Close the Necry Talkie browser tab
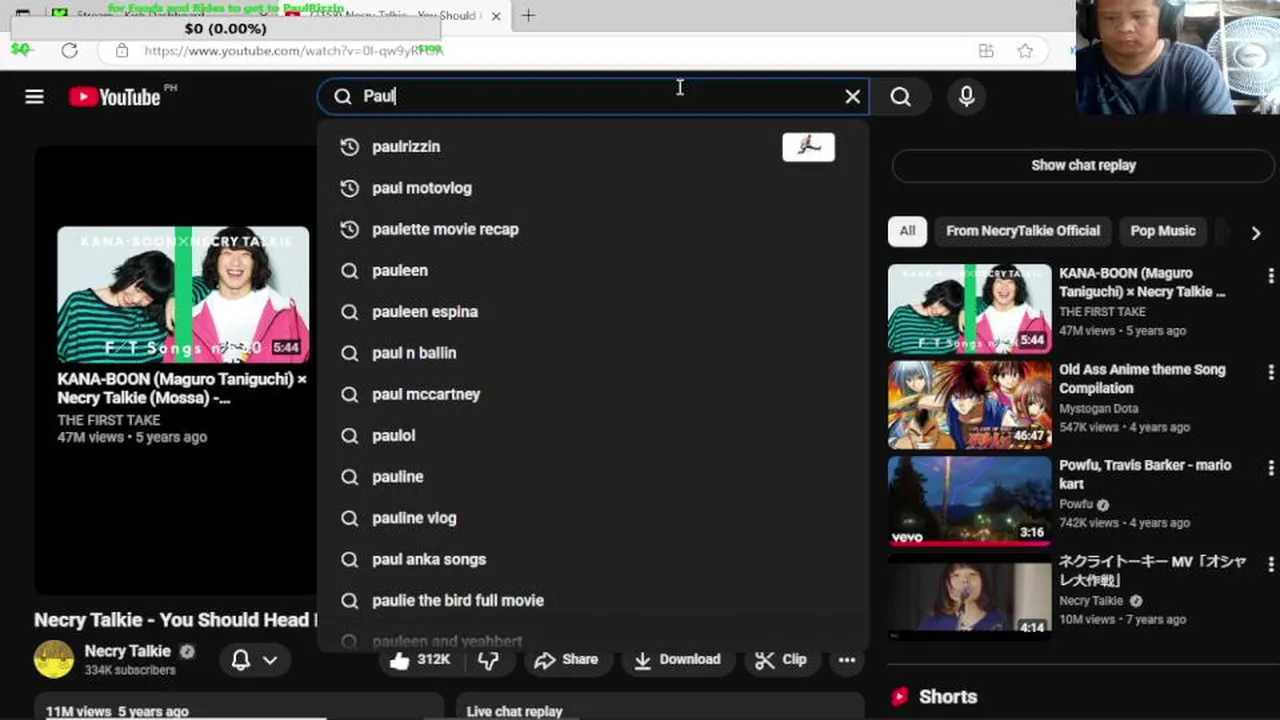The height and width of the screenshot is (720, 1280). click(496, 16)
